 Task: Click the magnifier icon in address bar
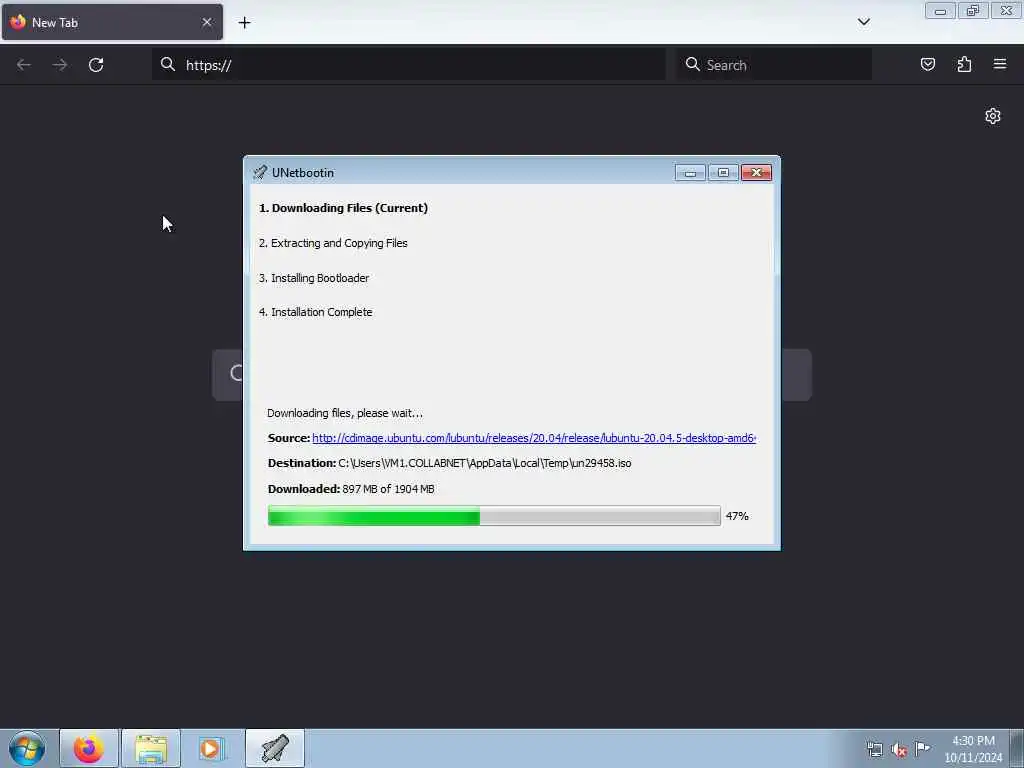[168, 64]
